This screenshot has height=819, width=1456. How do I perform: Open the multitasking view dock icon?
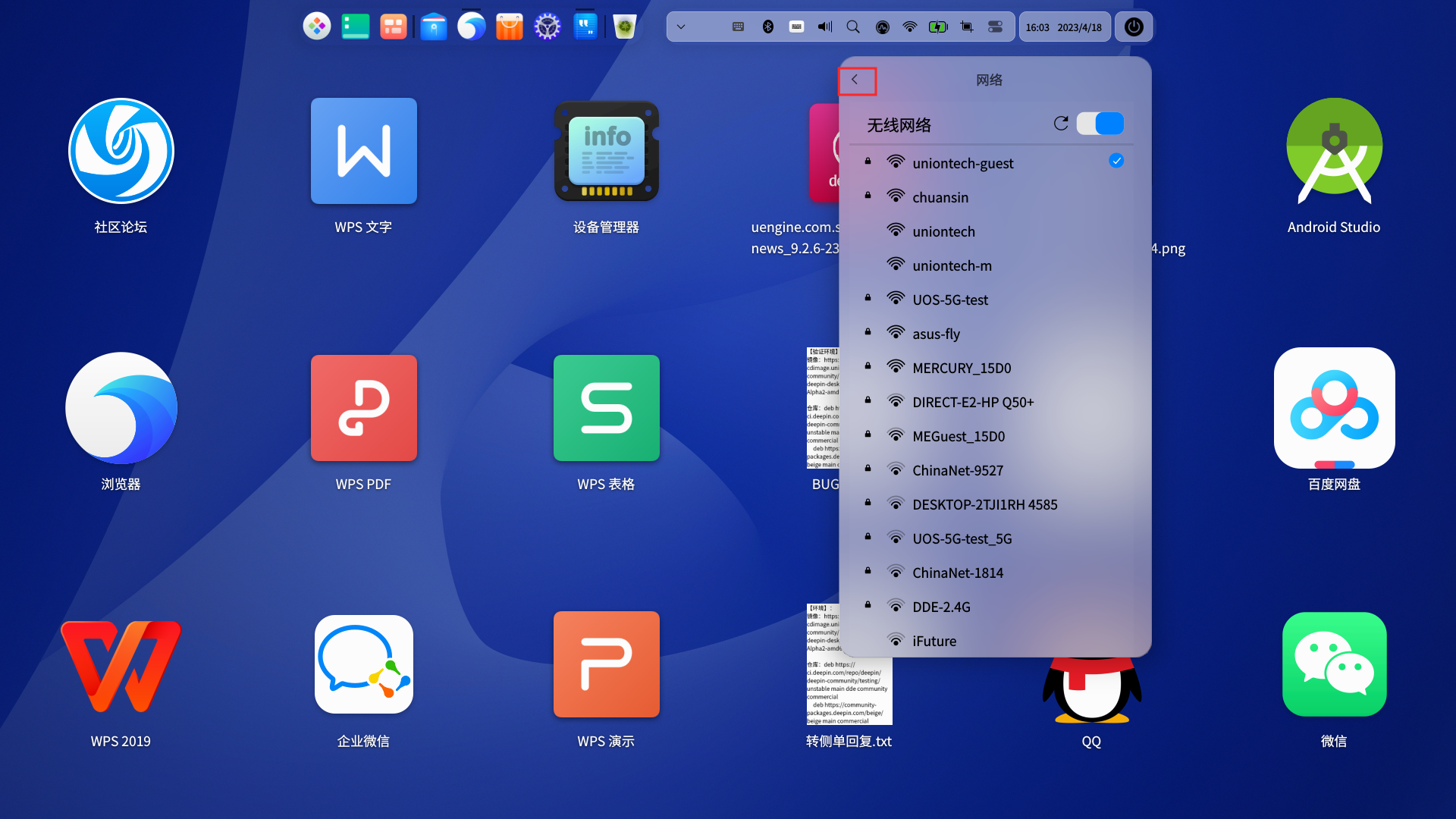pyautogui.click(x=393, y=27)
